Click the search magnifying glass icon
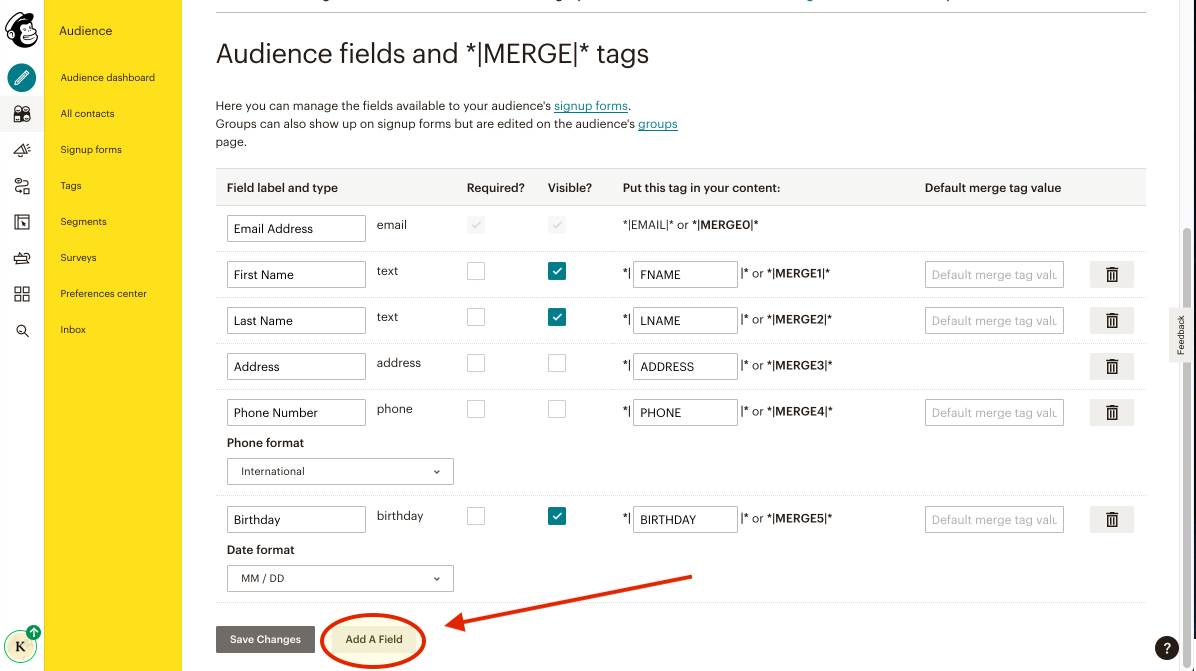 coord(21,330)
